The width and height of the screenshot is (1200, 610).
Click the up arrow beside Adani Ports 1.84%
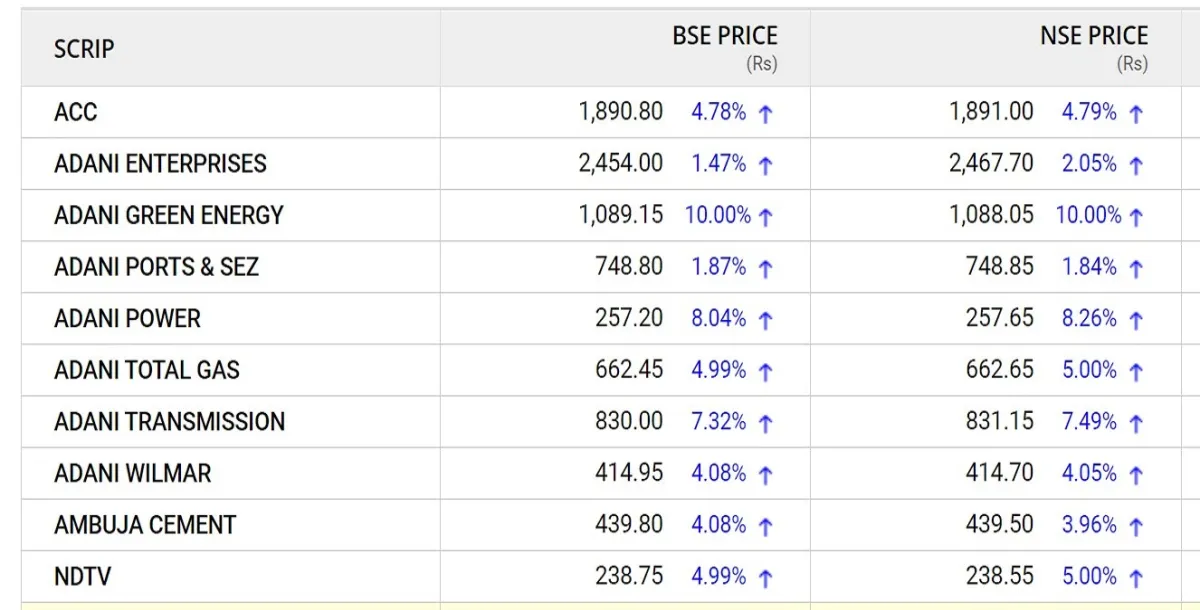coord(1136,268)
